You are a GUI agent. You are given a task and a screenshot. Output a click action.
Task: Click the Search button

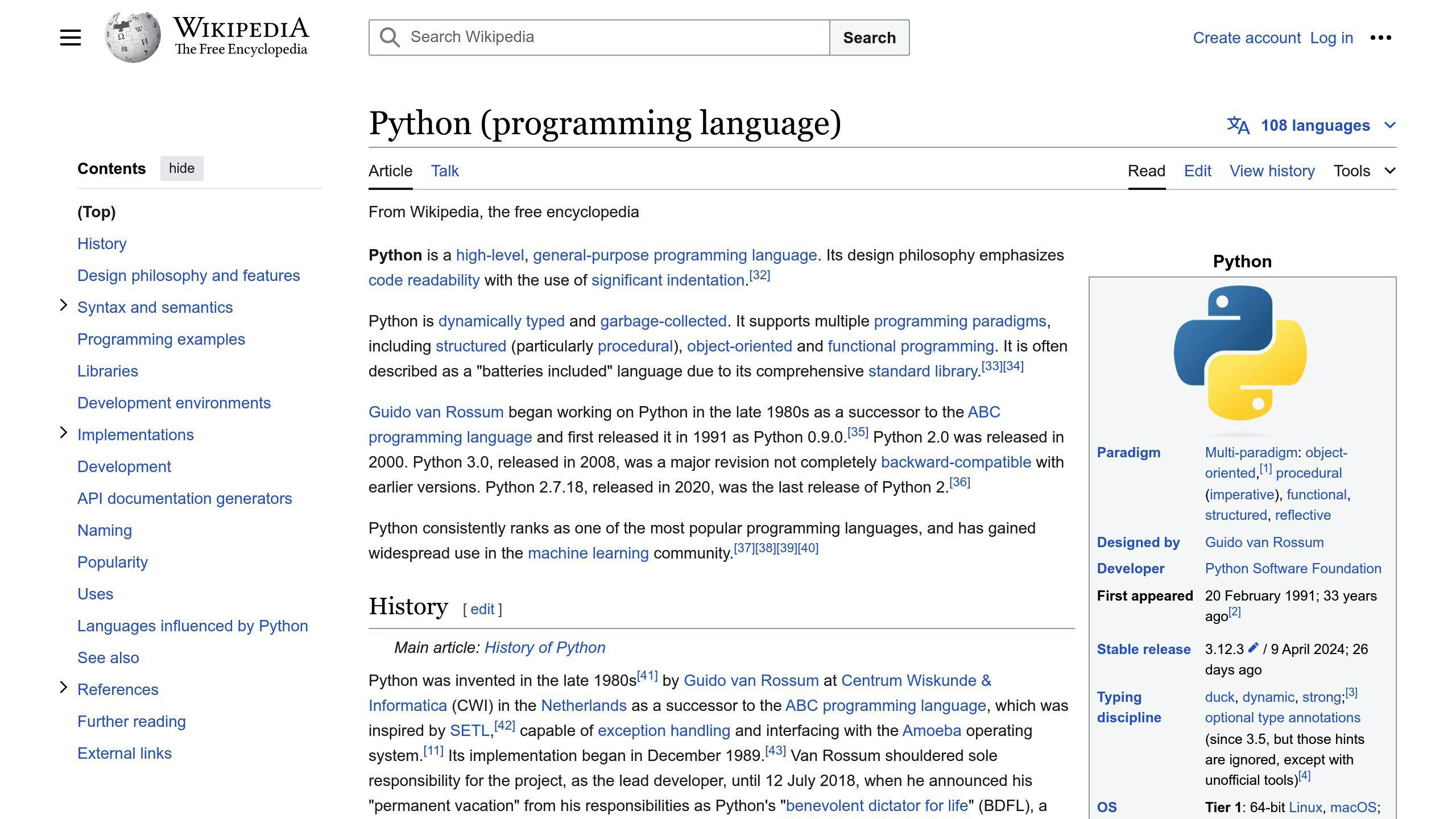click(x=869, y=37)
